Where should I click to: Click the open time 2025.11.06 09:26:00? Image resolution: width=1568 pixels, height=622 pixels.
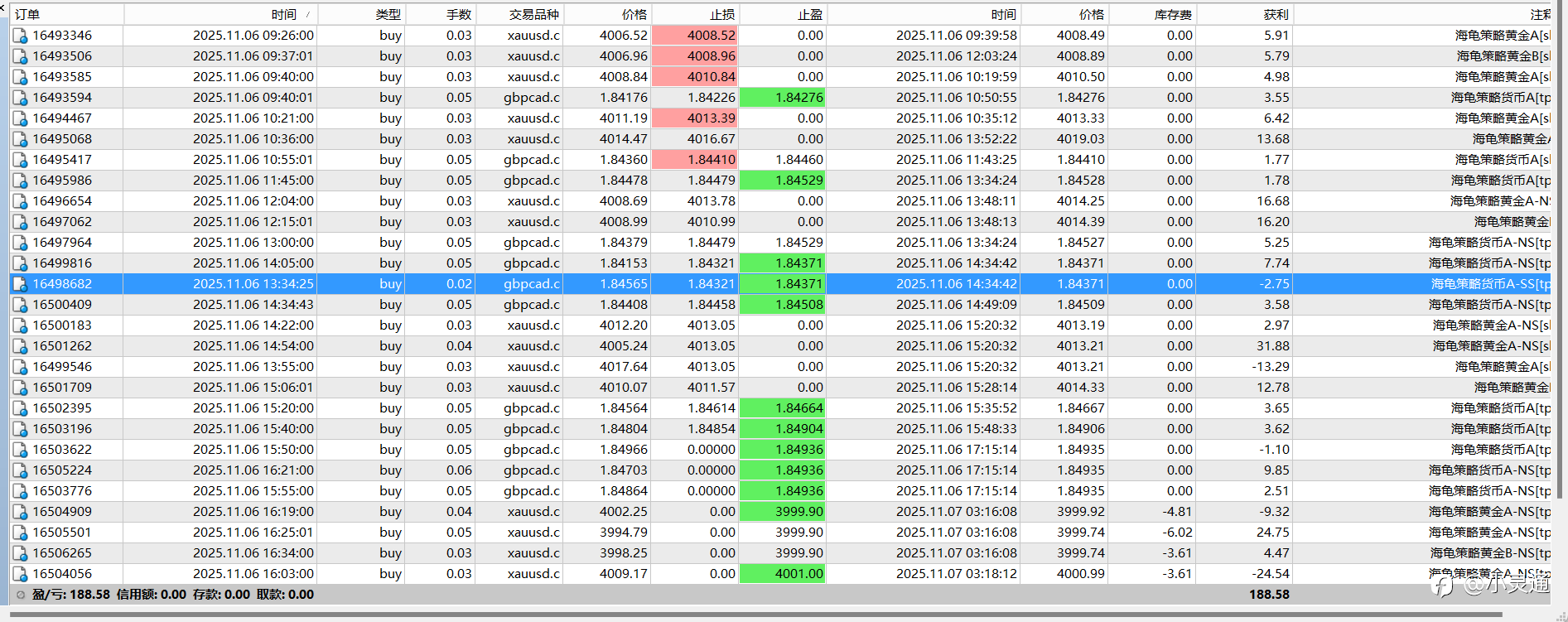click(253, 36)
